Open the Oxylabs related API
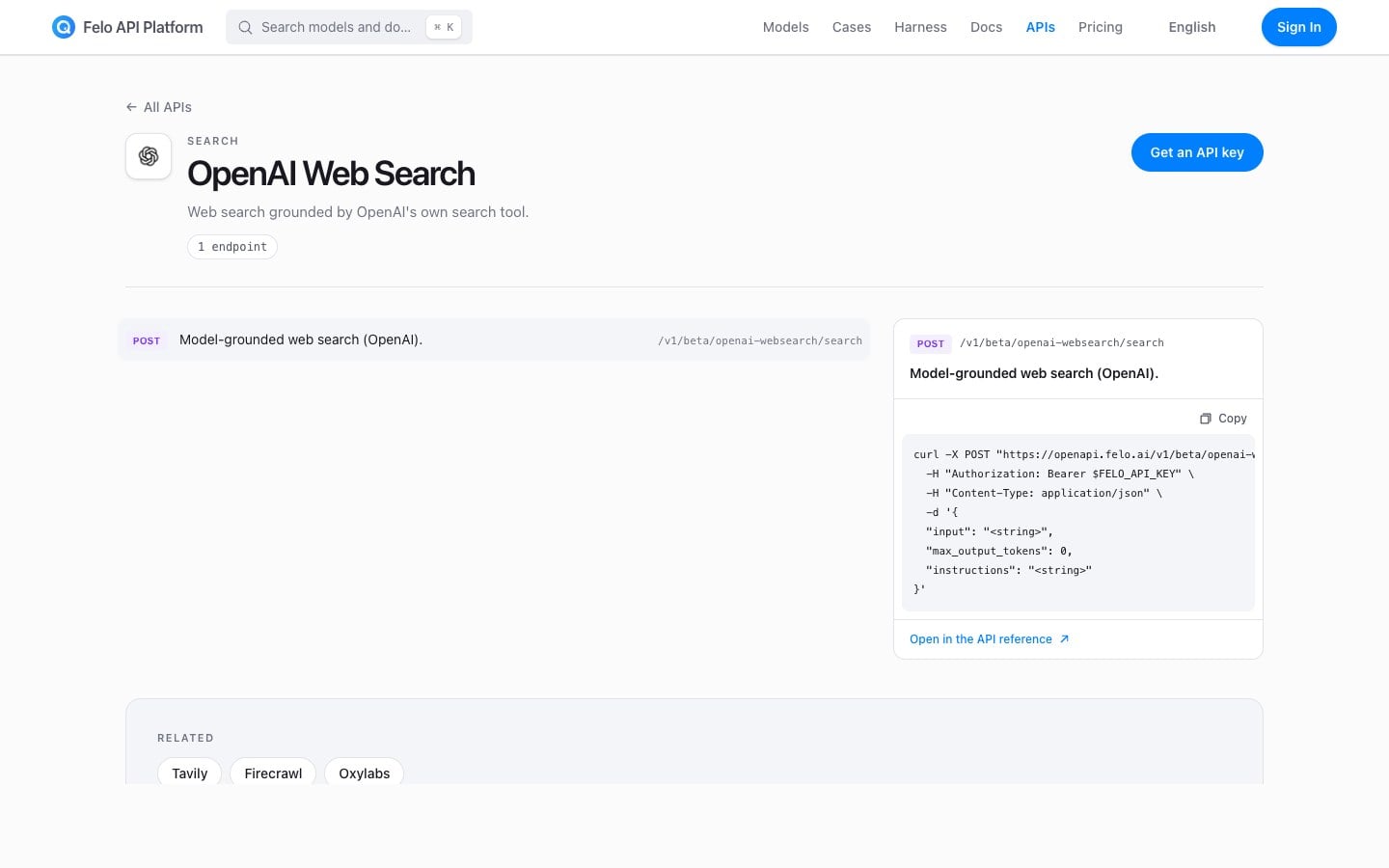The height and width of the screenshot is (868, 1389). pos(365,773)
